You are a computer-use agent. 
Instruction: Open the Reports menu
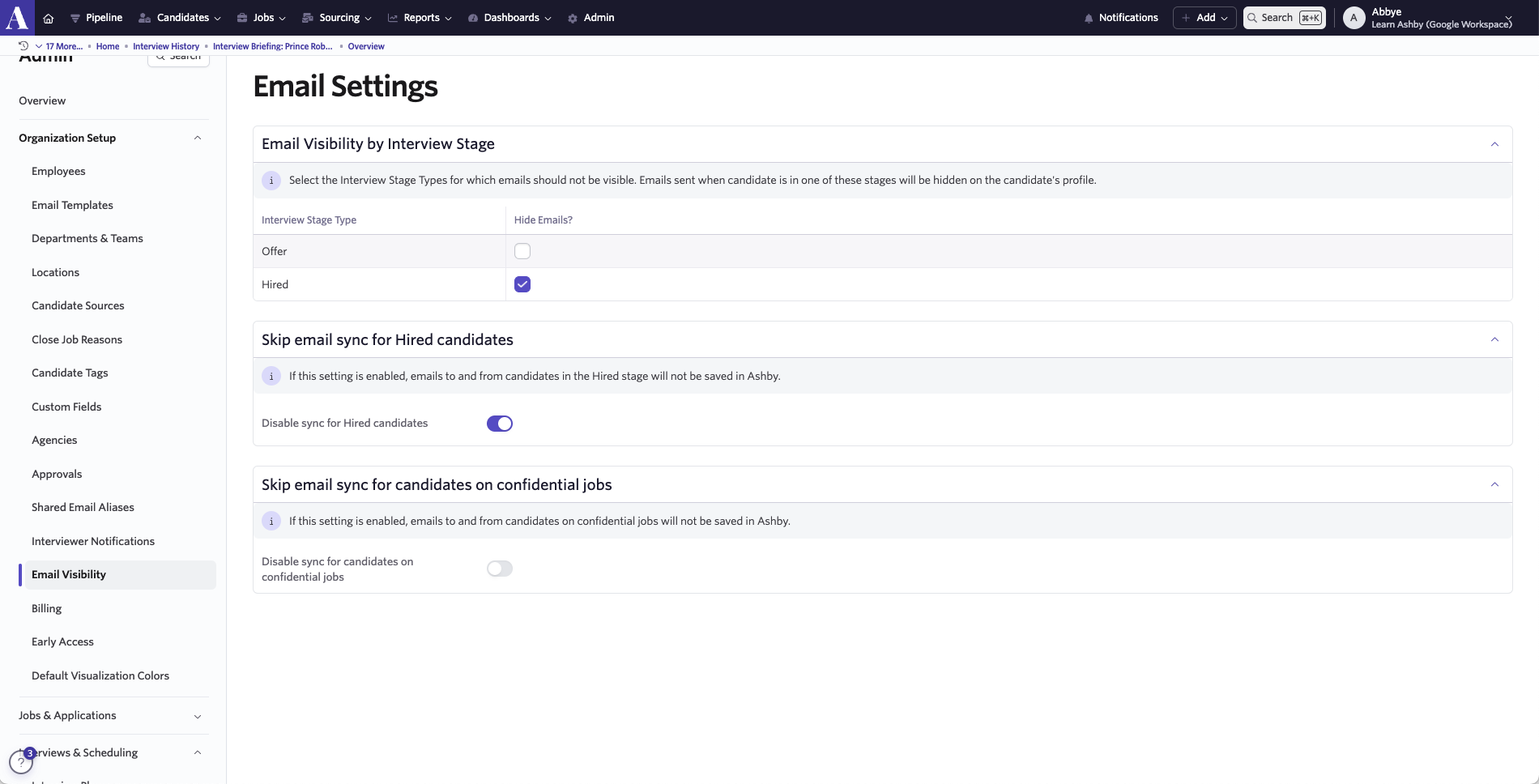point(420,18)
